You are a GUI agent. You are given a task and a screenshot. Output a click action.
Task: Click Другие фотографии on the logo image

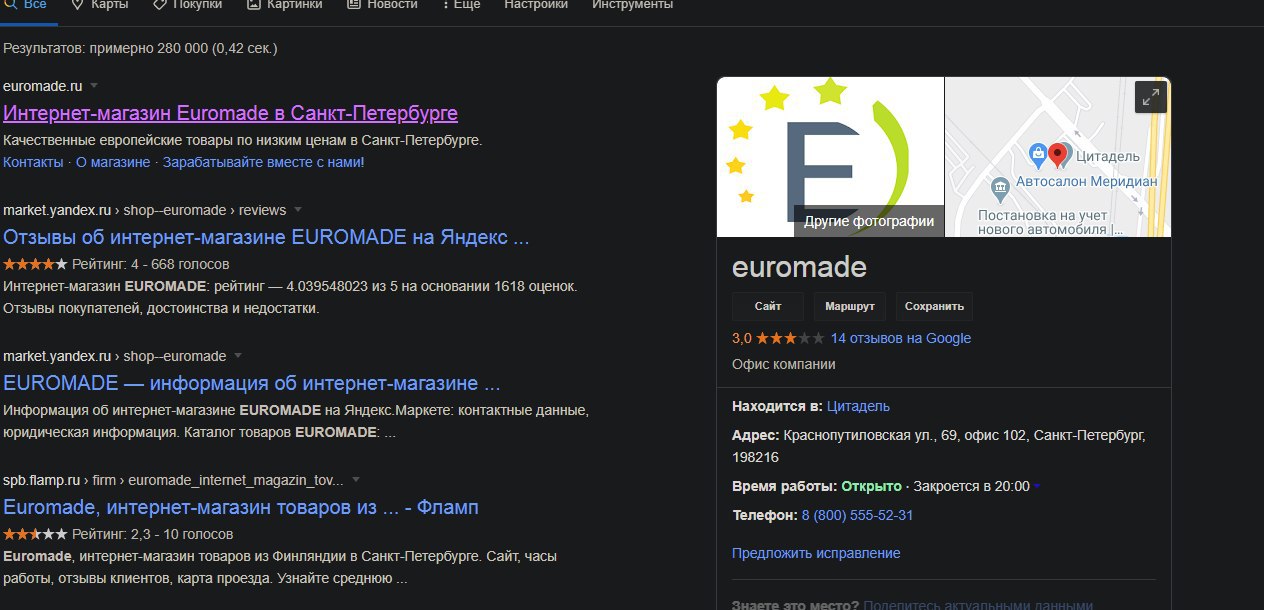coord(869,222)
